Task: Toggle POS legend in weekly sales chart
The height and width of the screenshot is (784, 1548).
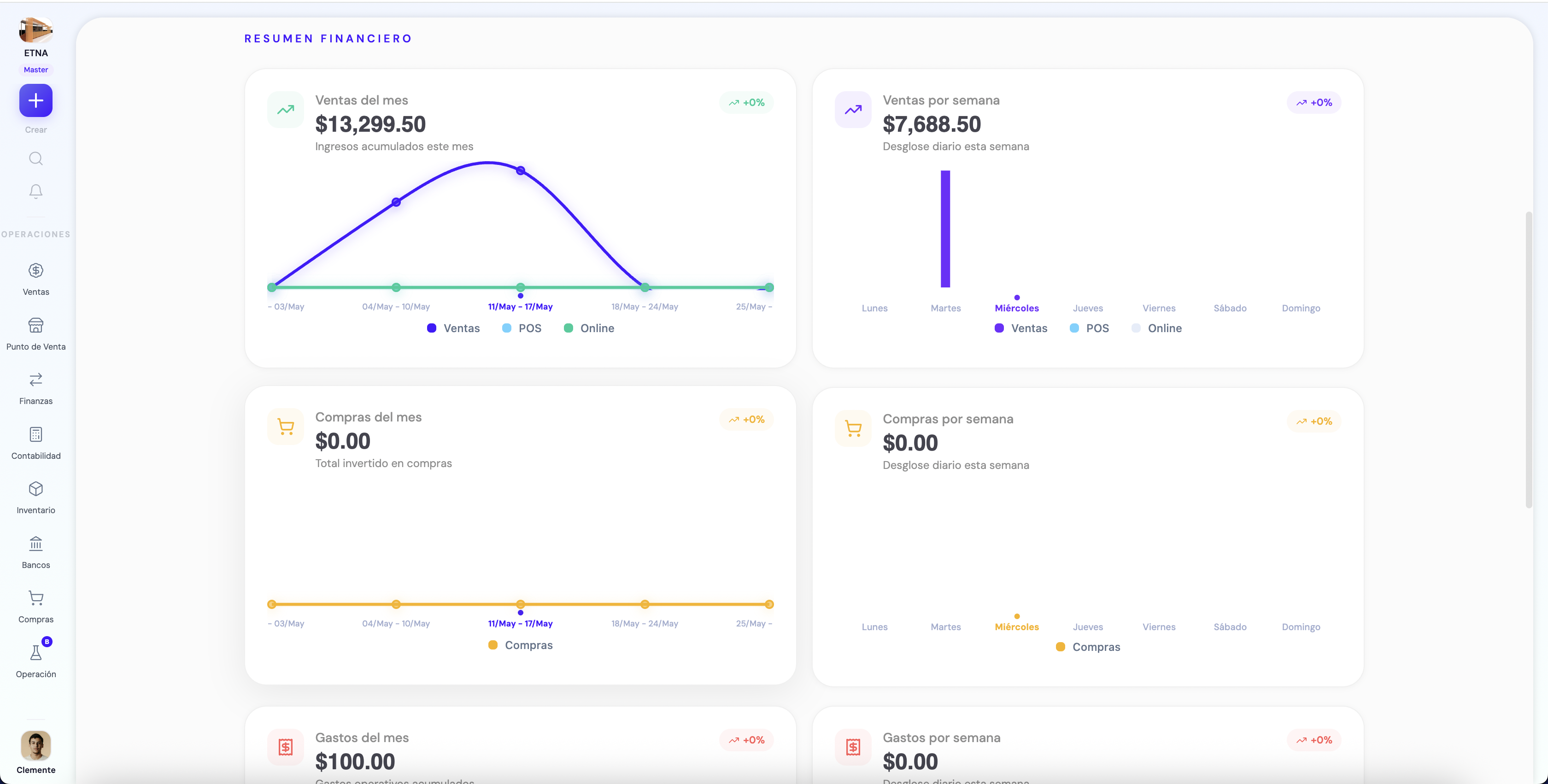Action: pos(1090,328)
